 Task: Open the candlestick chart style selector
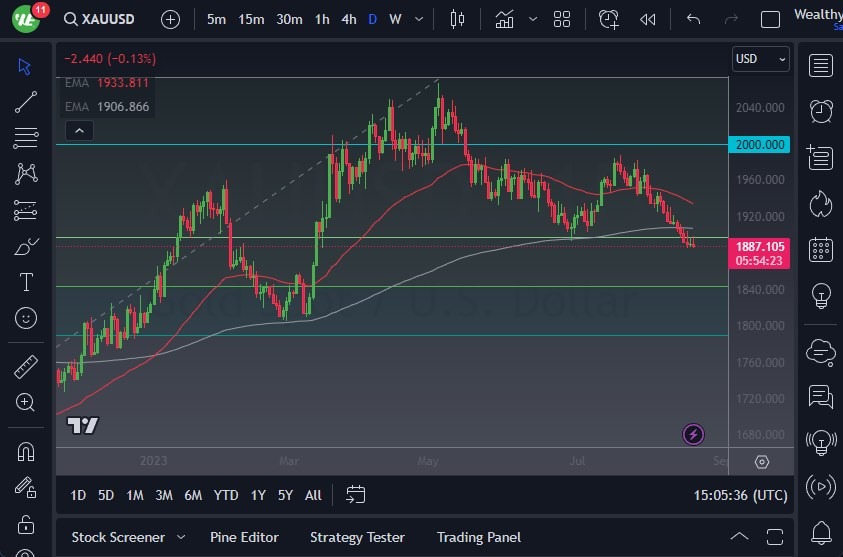458,19
